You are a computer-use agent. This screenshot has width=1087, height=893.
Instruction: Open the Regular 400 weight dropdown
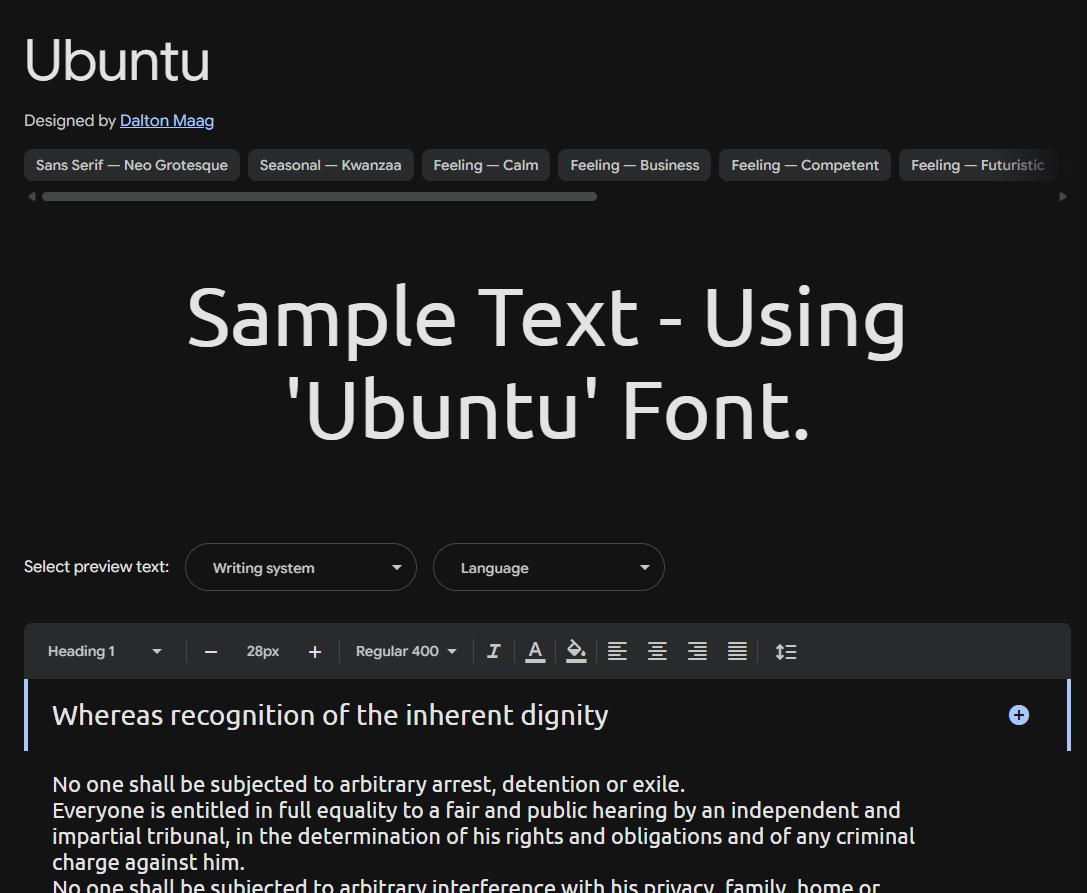tap(406, 651)
